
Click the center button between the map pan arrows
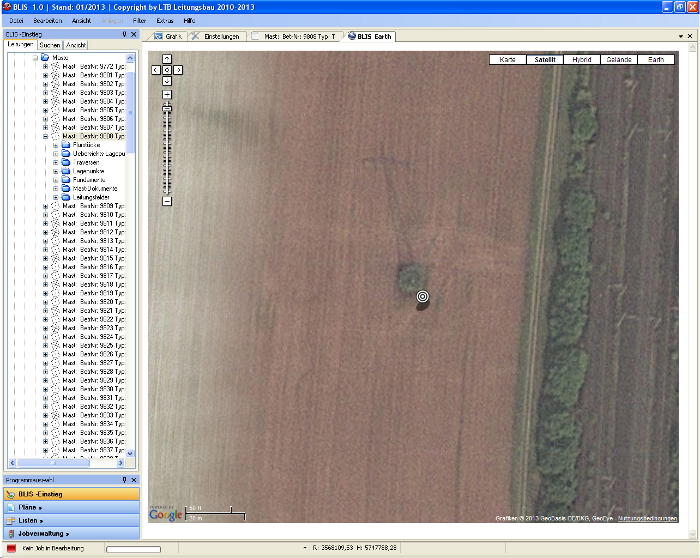pos(167,70)
